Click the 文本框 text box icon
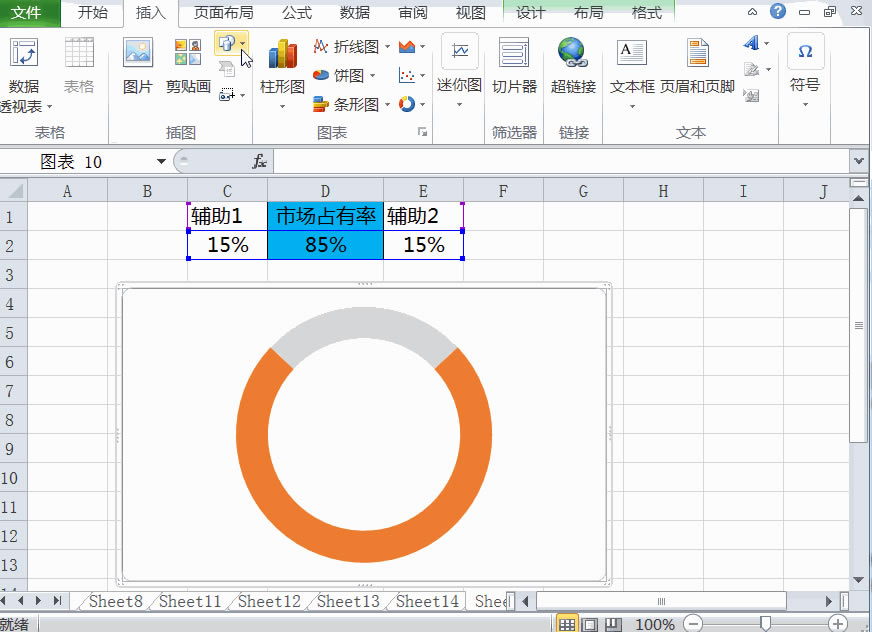 632,53
